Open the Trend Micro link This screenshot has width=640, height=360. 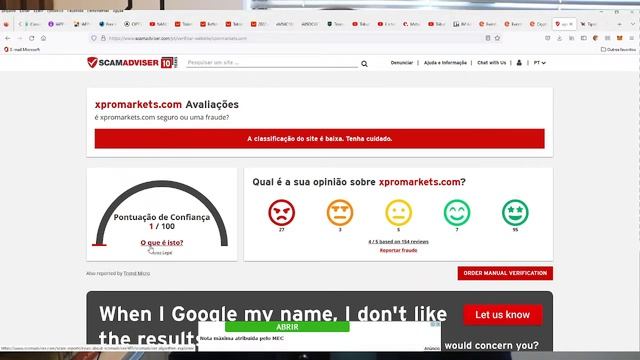pyautogui.click(x=137, y=273)
